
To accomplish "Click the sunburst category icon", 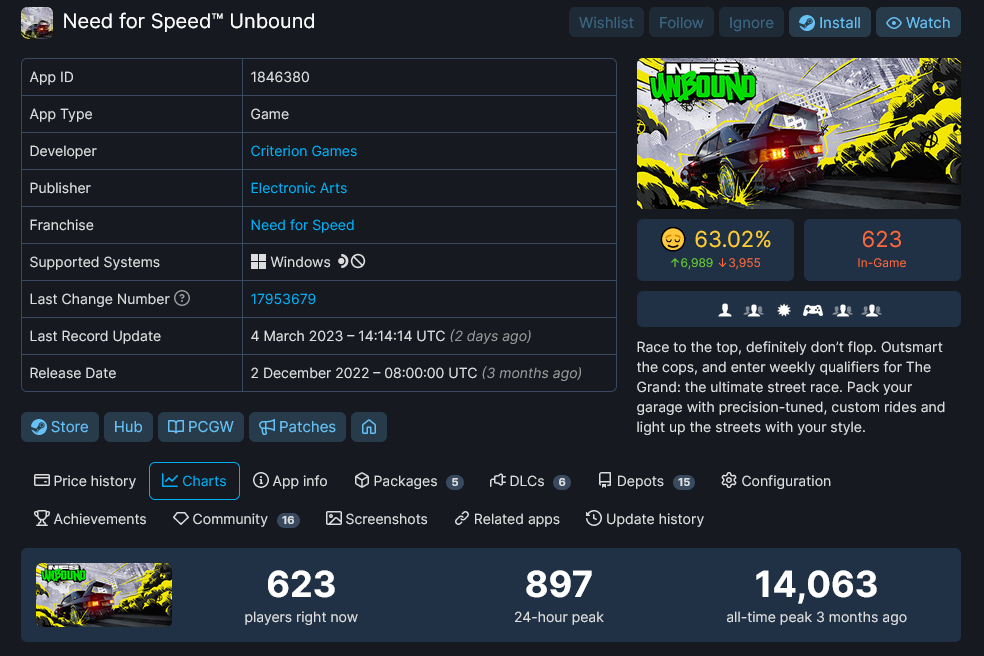I will 784,310.
